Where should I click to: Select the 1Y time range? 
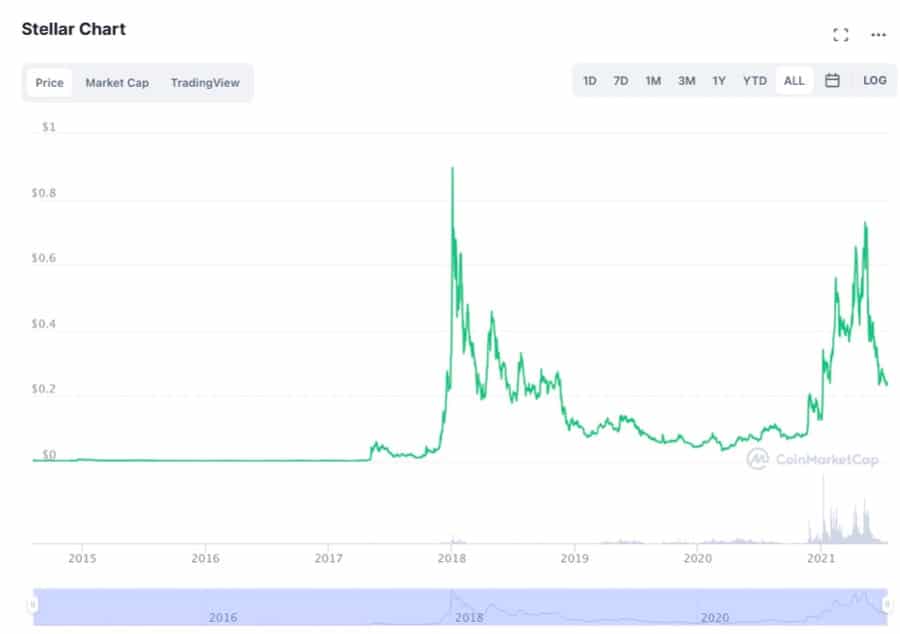719,81
